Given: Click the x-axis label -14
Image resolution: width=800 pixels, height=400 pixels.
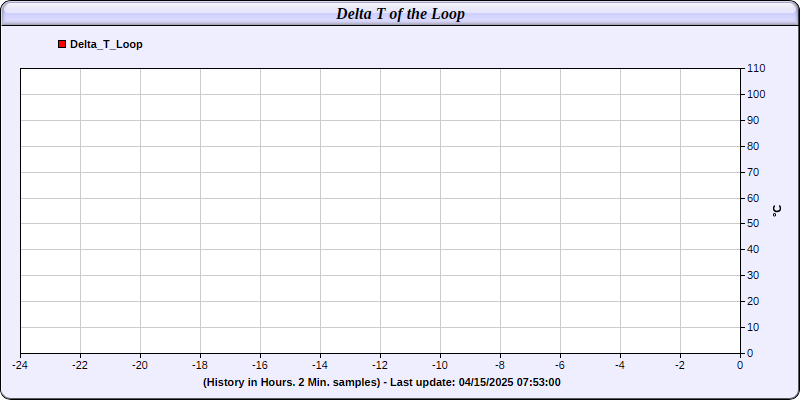Looking at the screenshot, I should click(320, 365).
